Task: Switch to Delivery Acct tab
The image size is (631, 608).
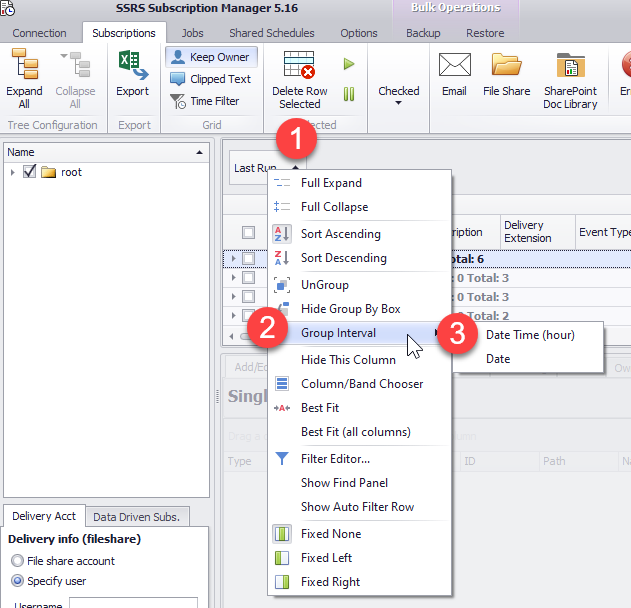Action: pos(44,516)
